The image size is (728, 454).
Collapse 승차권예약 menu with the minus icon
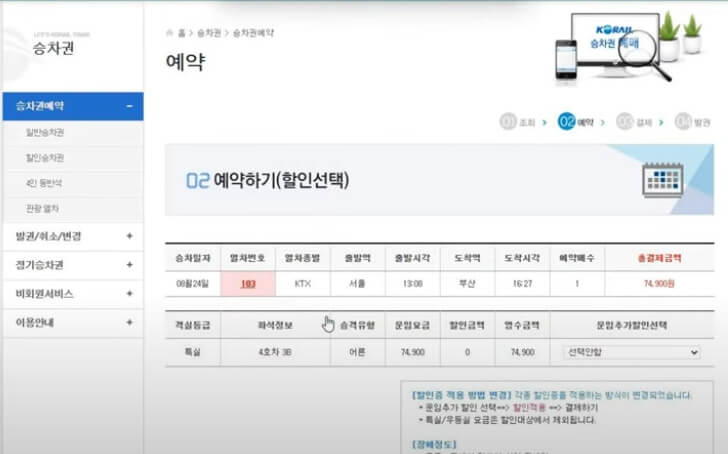tap(130, 106)
